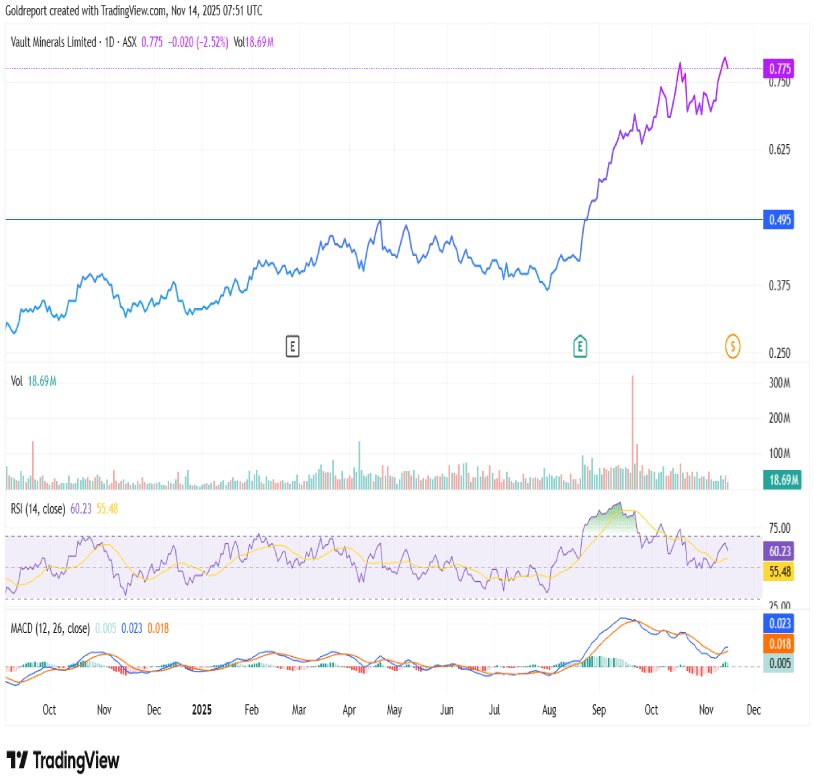Viewport: 814px width, 776px height.
Task: Select the blue 0.495 horizontal line label
Action: pyautogui.click(x=780, y=220)
